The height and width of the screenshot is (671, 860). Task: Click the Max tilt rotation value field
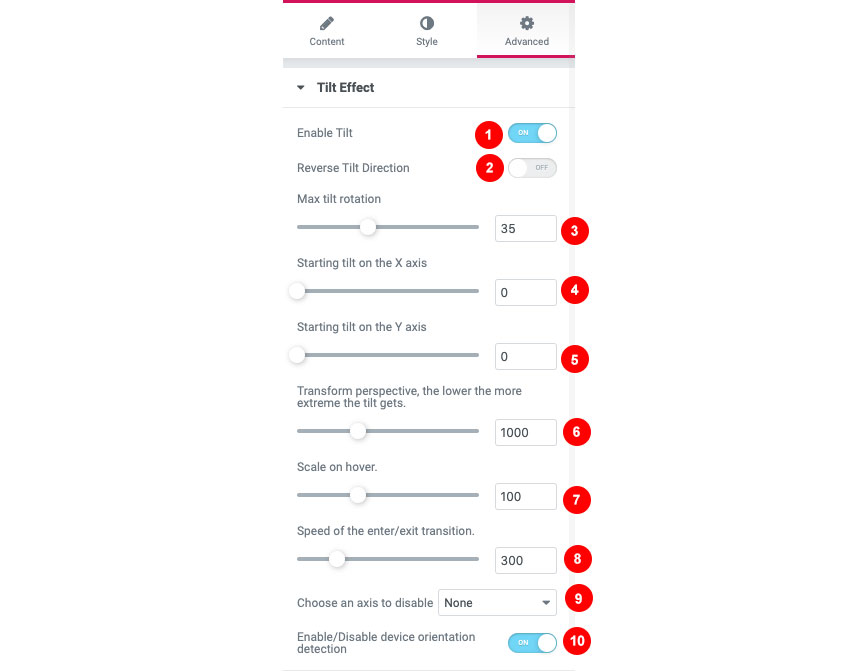[525, 229]
